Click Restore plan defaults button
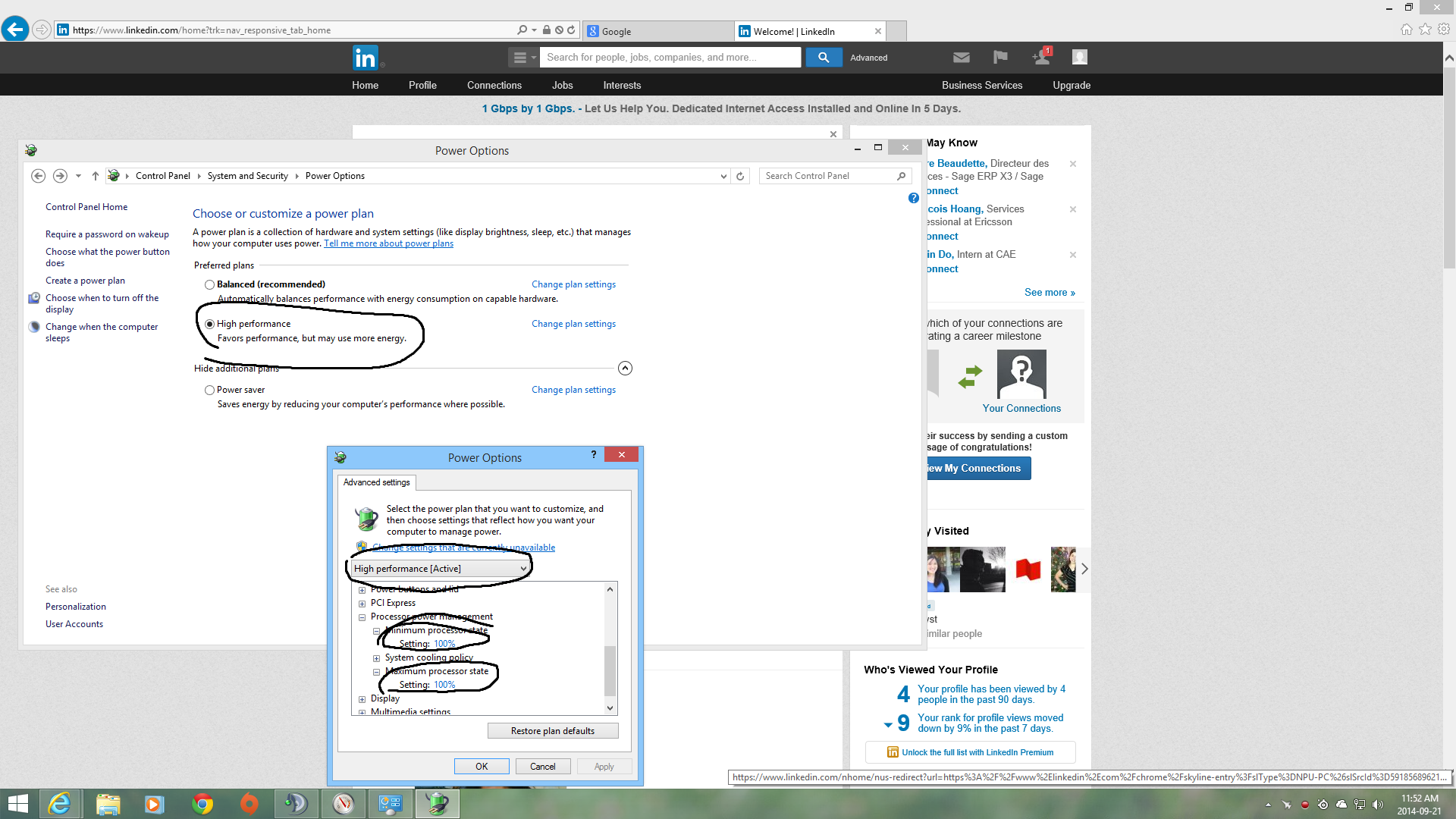The width and height of the screenshot is (1456, 819). click(x=552, y=731)
